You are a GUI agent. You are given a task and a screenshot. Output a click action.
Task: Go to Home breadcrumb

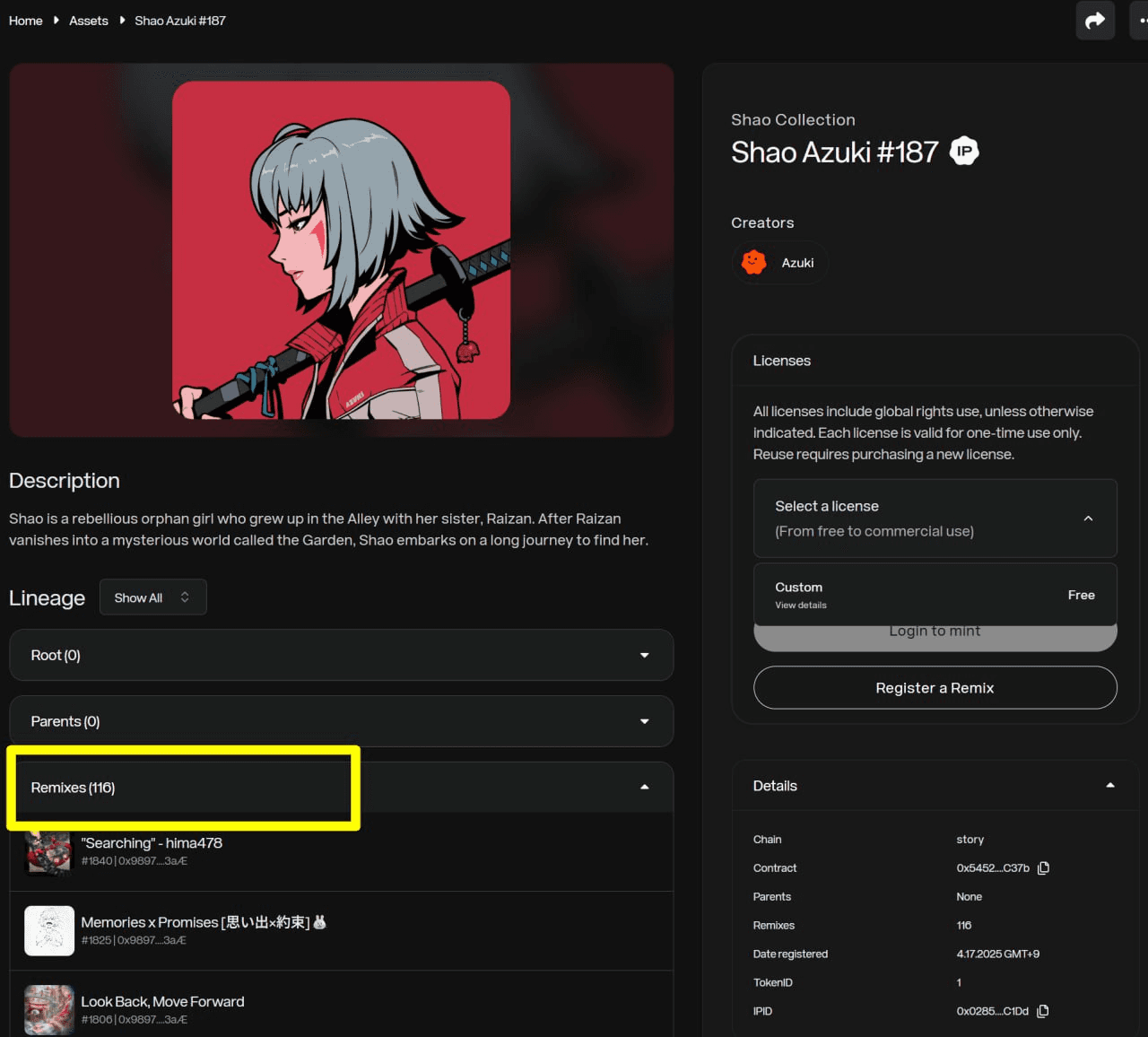point(26,21)
